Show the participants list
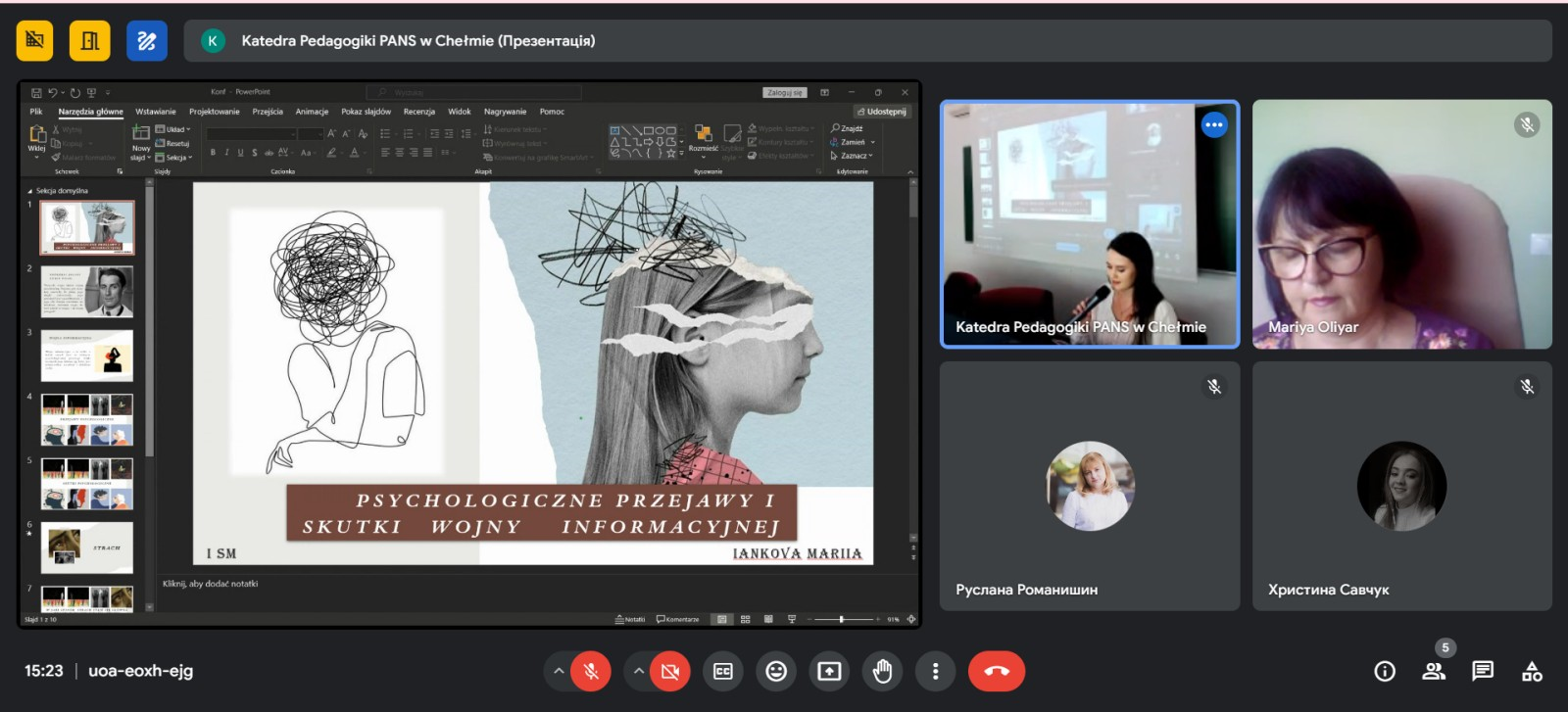Viewport: 1568px width, 712px height. (x=1434, y=671)
